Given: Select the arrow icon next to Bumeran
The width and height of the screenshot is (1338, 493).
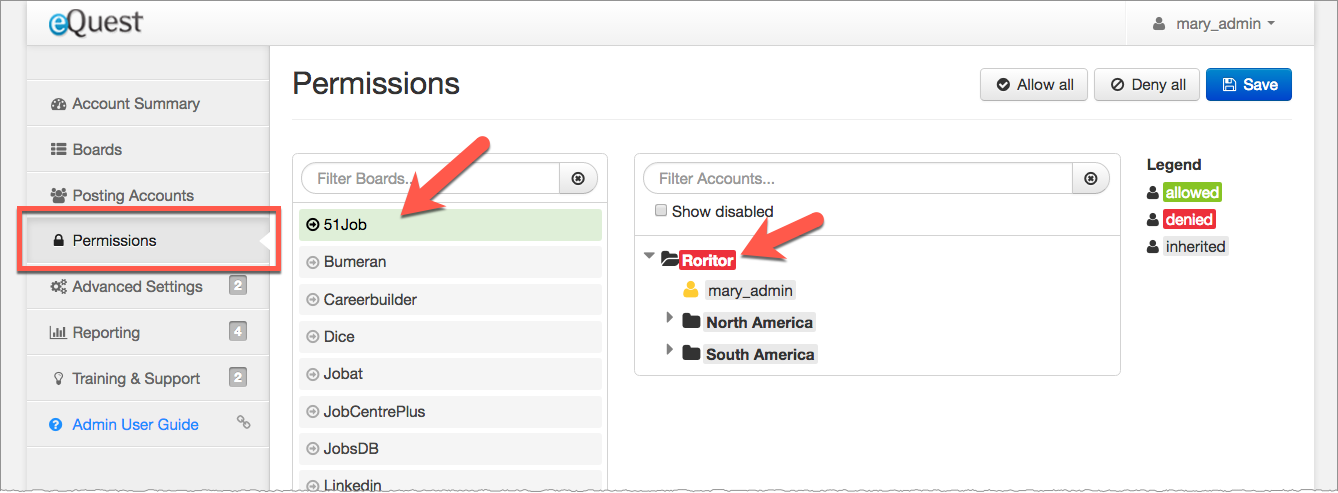Looking at the screenshot, I should [x=311, y=262].
